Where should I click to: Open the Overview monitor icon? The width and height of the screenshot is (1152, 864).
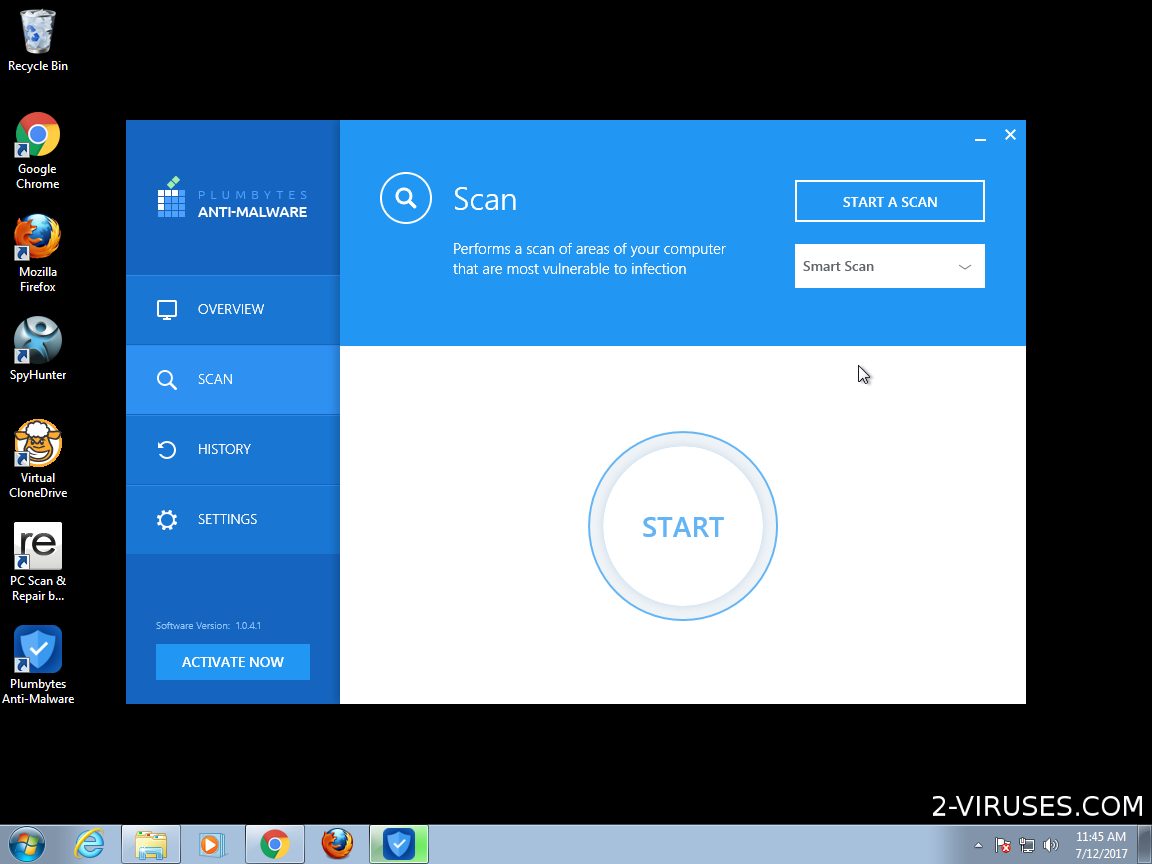coord(166,309)
